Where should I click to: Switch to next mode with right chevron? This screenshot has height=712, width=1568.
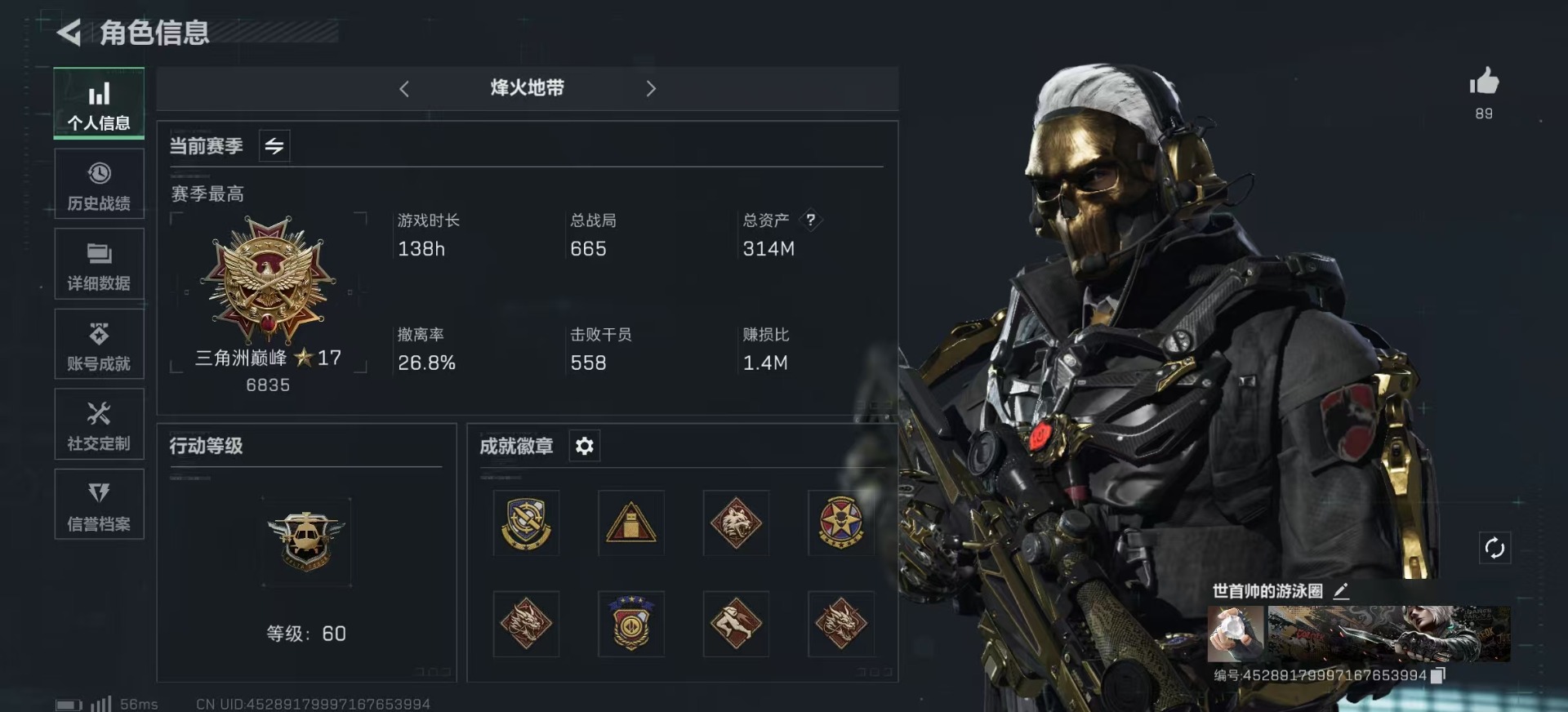pyautogui.click(x=651, y=89)
